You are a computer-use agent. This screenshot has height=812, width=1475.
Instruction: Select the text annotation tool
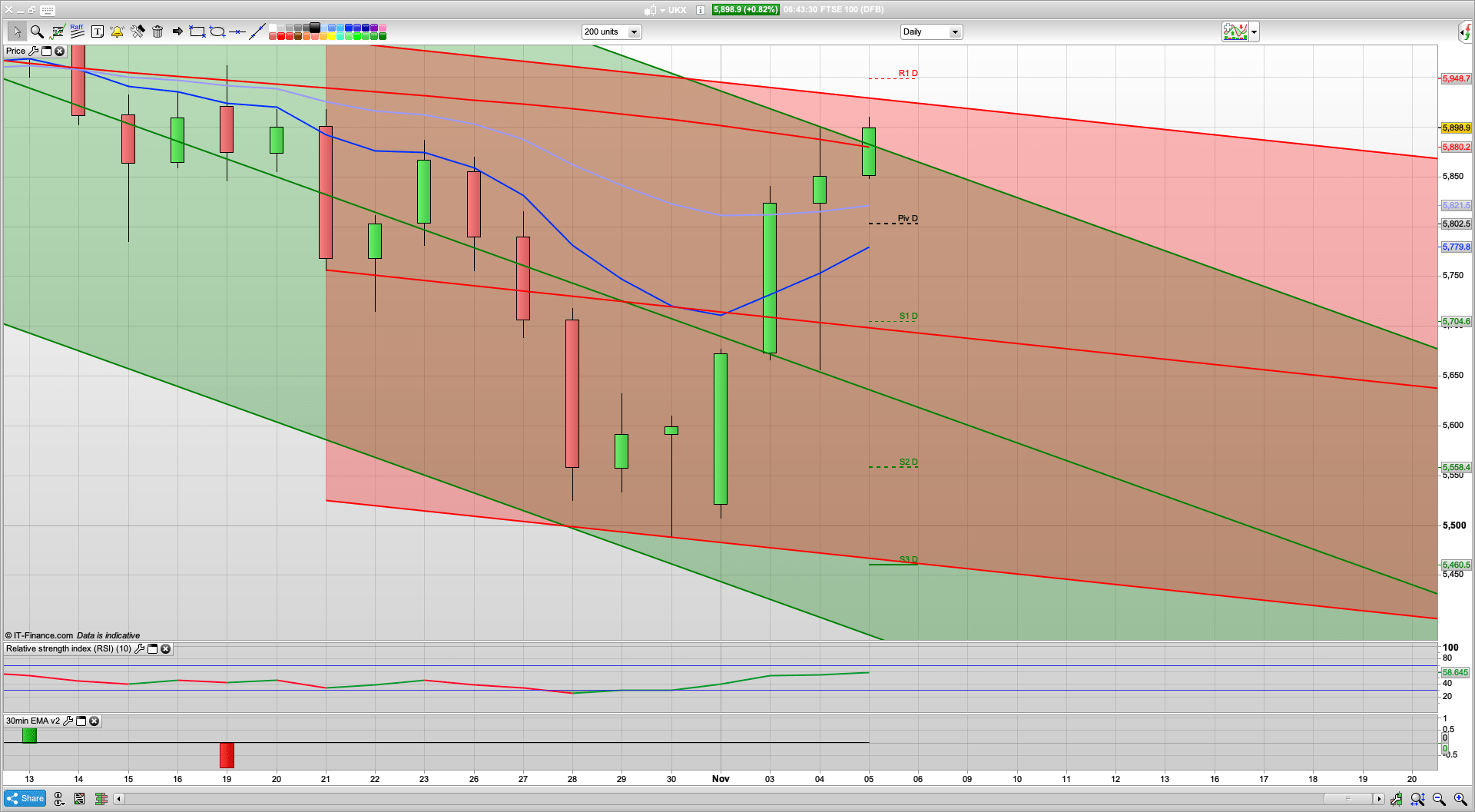tap(98, 31)
